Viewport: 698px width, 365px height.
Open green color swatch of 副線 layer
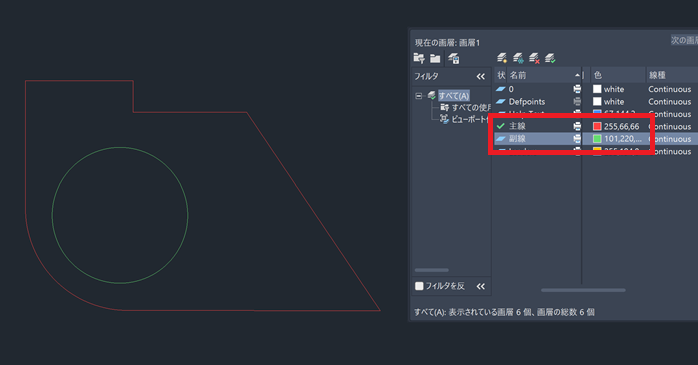(597, 139)
